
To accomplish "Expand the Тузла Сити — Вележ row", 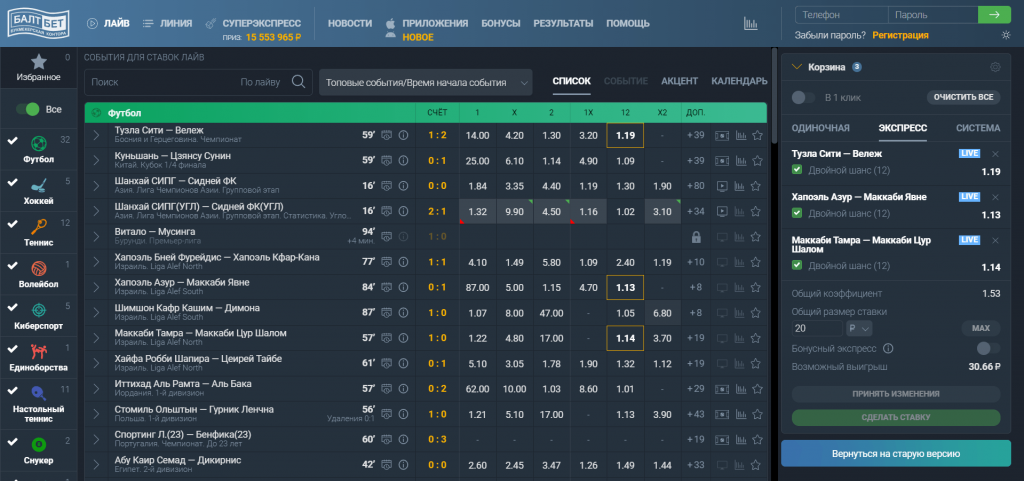I will point(96,135).
